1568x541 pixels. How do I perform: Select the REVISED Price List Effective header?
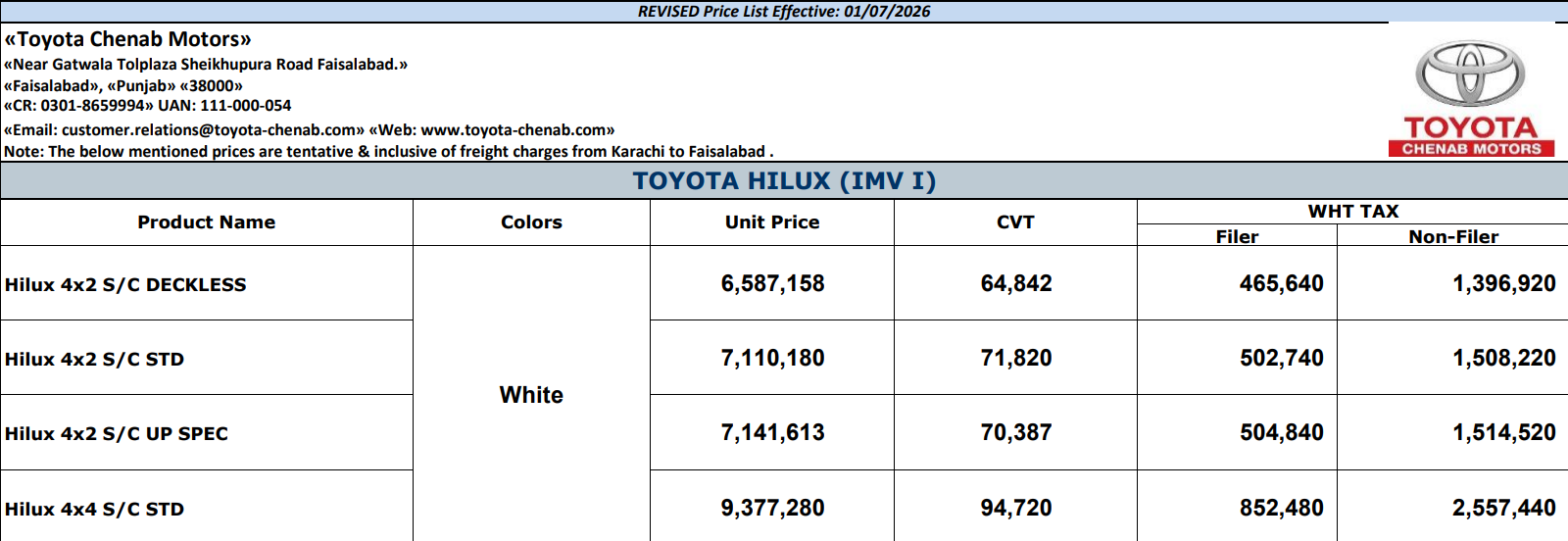(x=784, y=12)
